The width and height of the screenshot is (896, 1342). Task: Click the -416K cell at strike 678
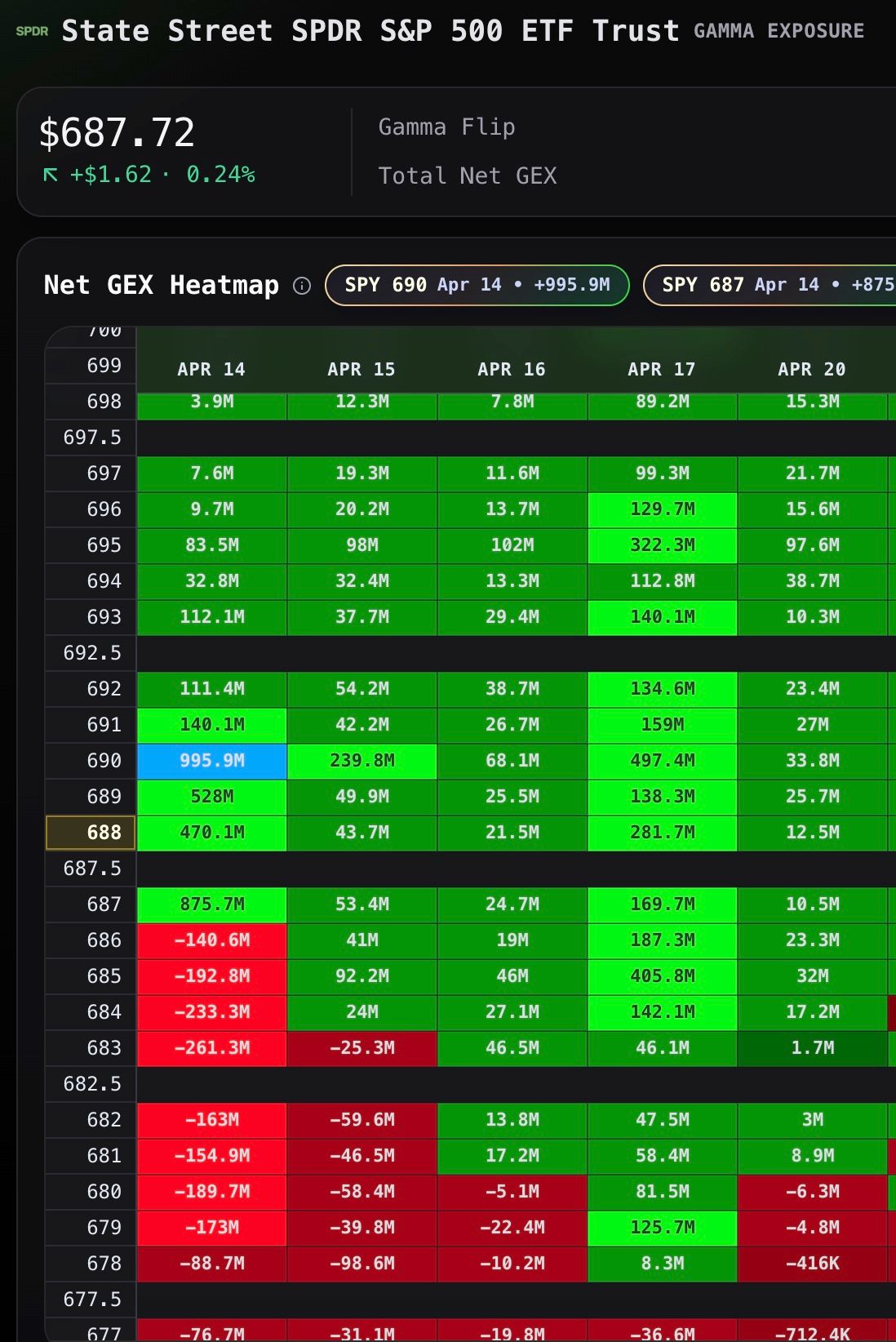click(x=813, y=1264)
